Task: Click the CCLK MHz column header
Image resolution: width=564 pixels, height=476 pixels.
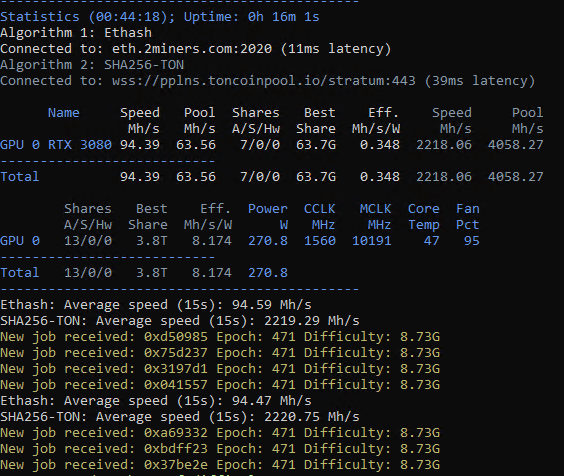Action: point(319,217)
